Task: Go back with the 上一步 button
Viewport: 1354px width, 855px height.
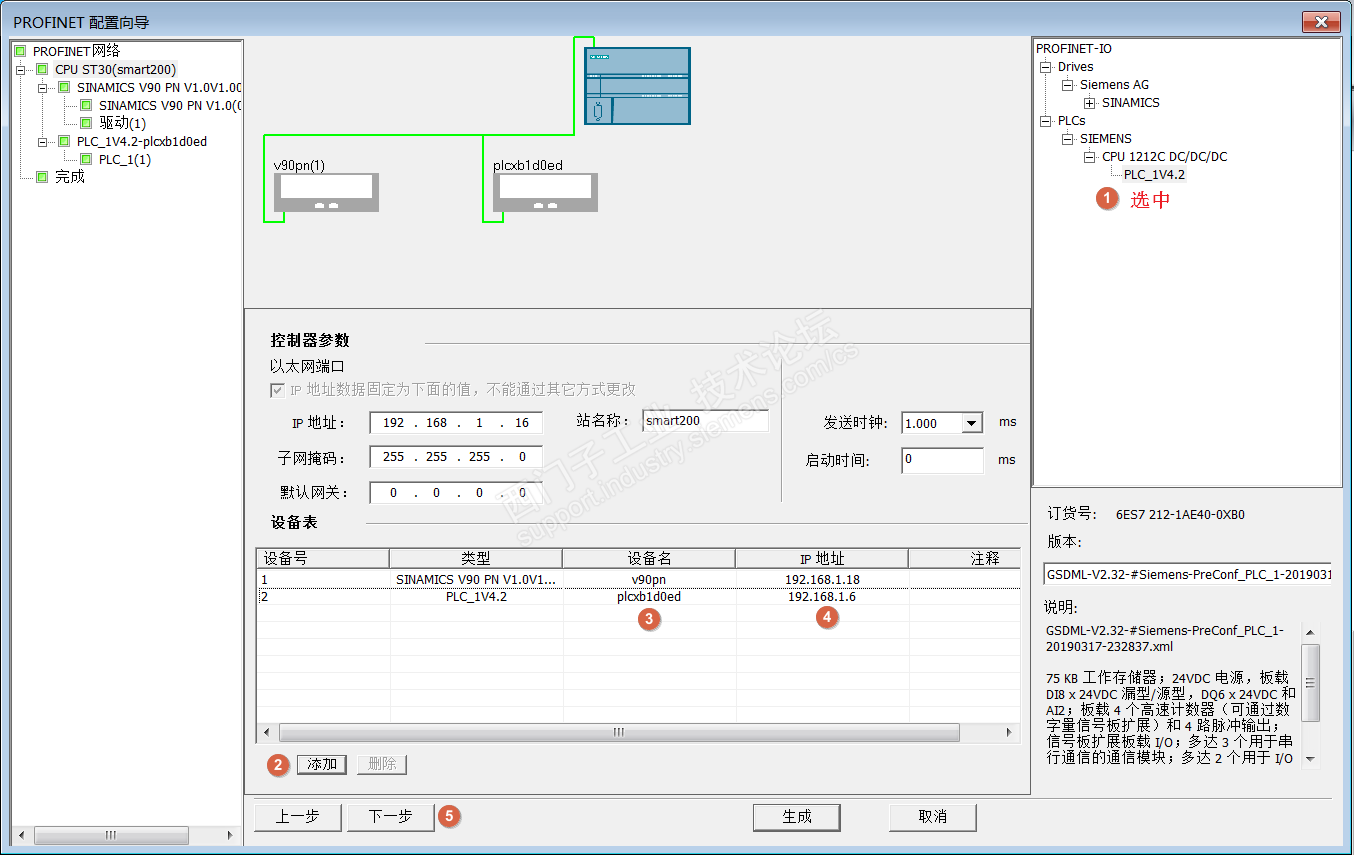Action: (298, 817)
